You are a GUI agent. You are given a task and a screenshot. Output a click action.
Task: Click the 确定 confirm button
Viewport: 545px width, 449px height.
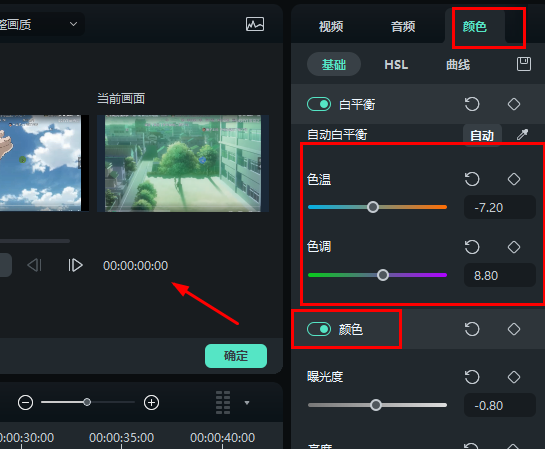pyautogui.click(x=236, y=356)
